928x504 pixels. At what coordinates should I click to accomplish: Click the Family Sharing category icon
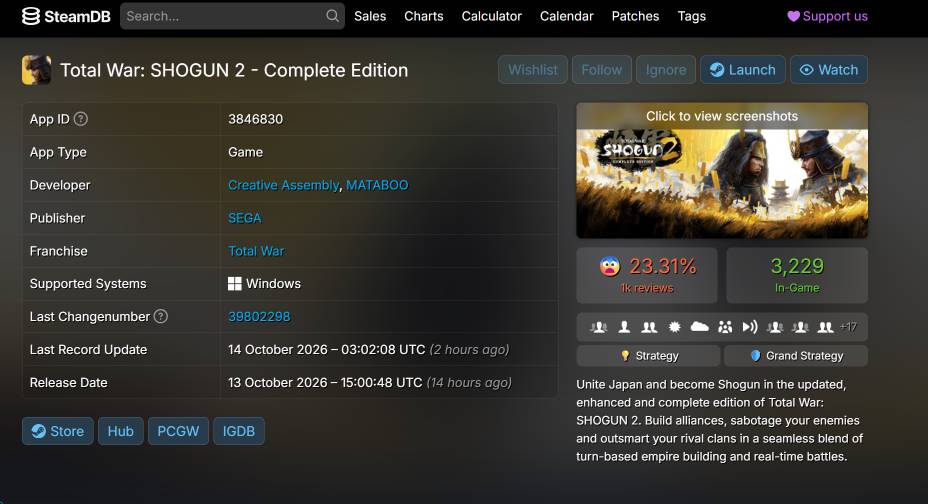click(725, 327)
